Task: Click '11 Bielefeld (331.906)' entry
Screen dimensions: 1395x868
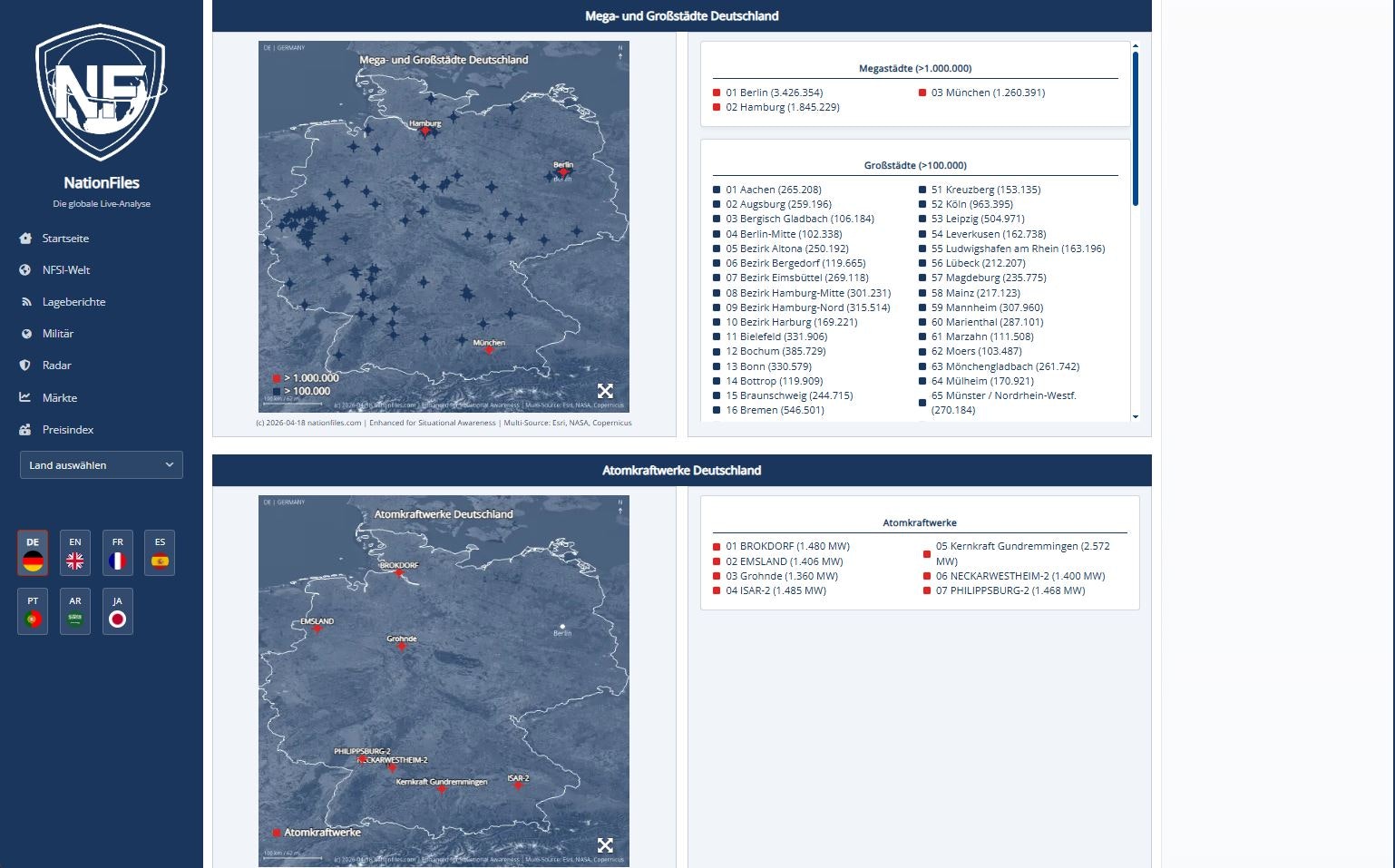Action: pos(776,336)
